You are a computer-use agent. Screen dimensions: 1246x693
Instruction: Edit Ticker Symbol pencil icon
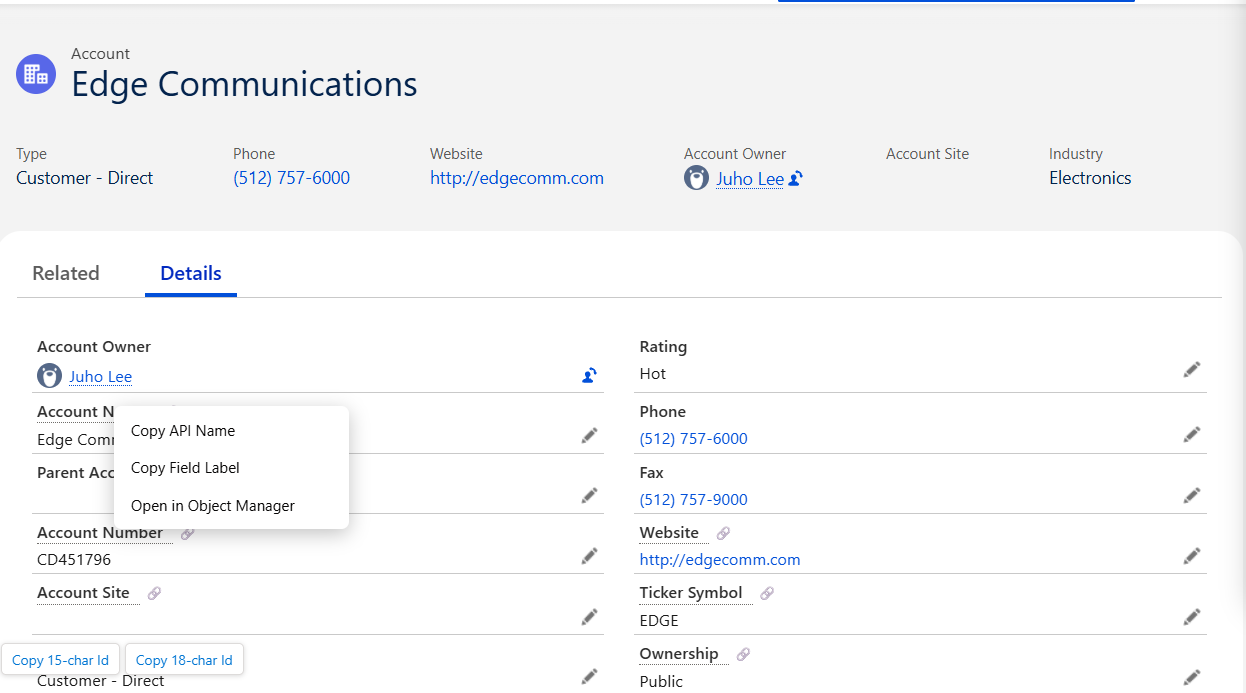pyautogui.click(x=1192, y=617)
